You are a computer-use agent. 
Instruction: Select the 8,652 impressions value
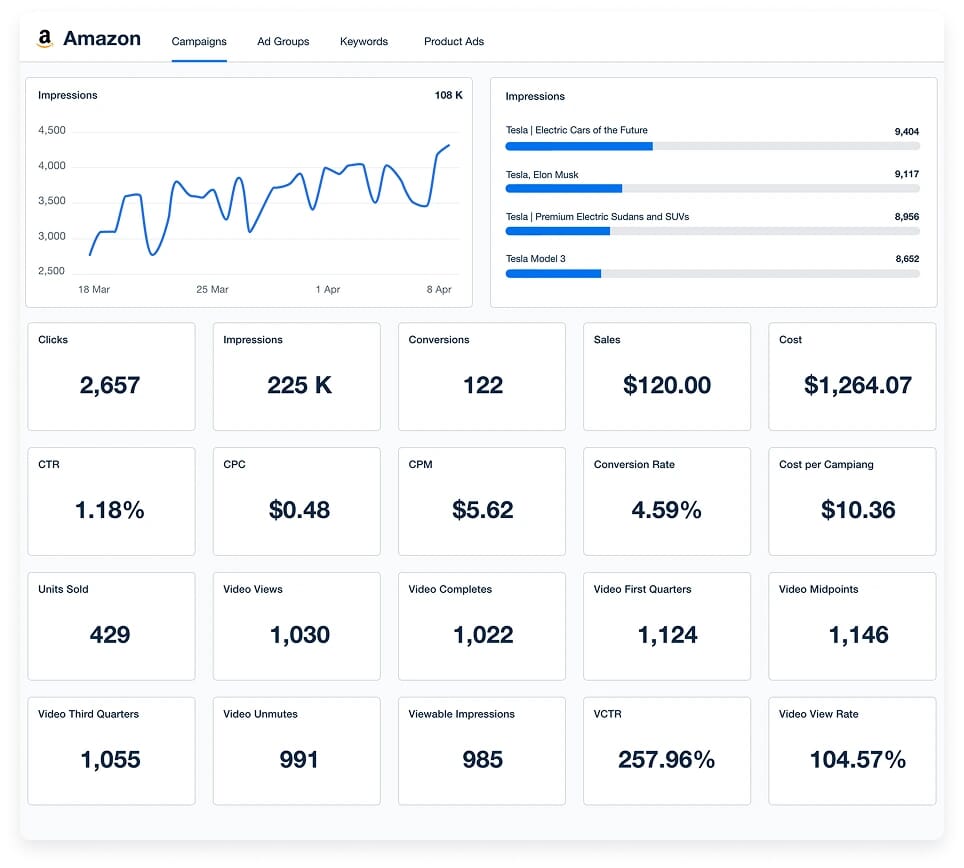907,259
